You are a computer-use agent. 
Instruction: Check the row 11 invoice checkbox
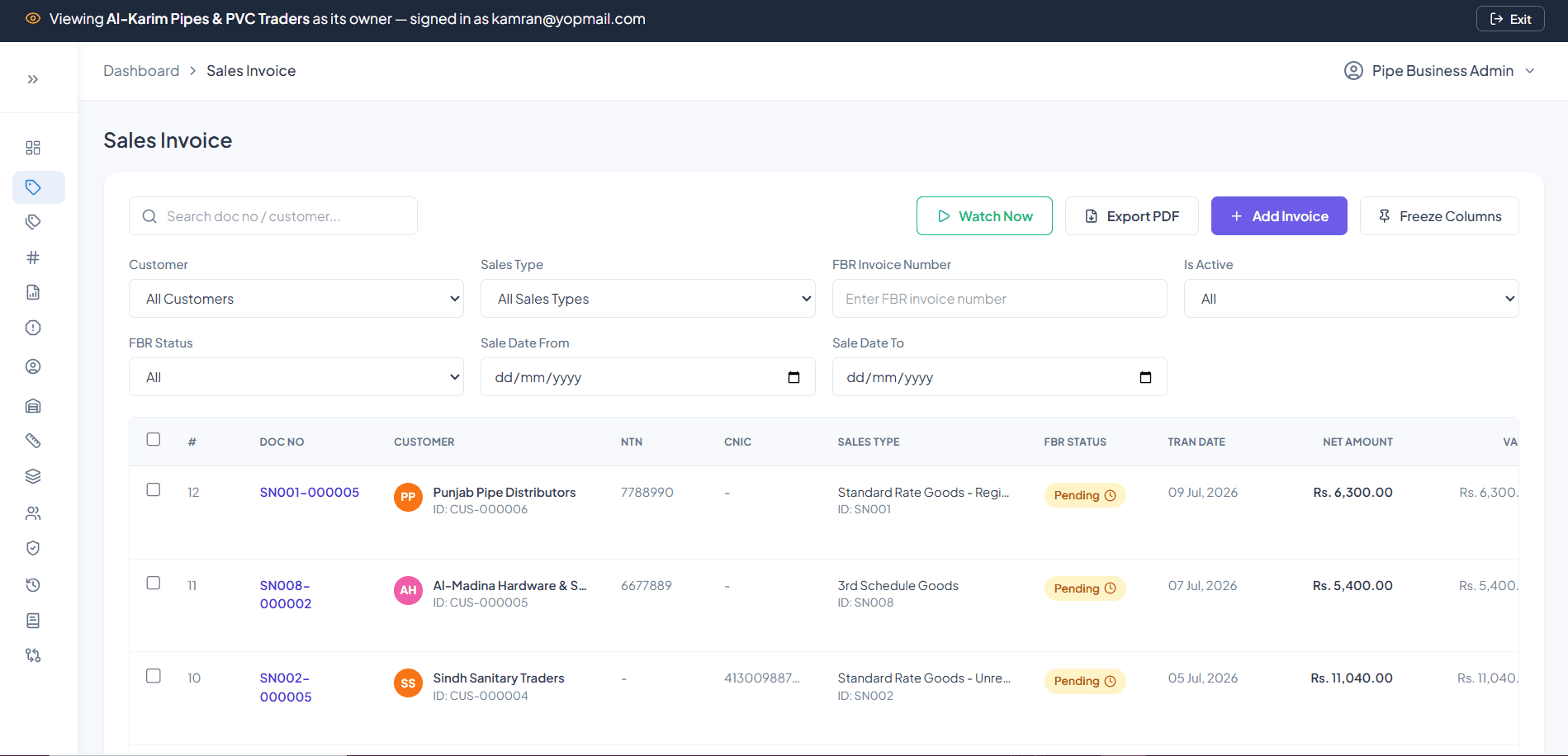click(x=154, y=583)
